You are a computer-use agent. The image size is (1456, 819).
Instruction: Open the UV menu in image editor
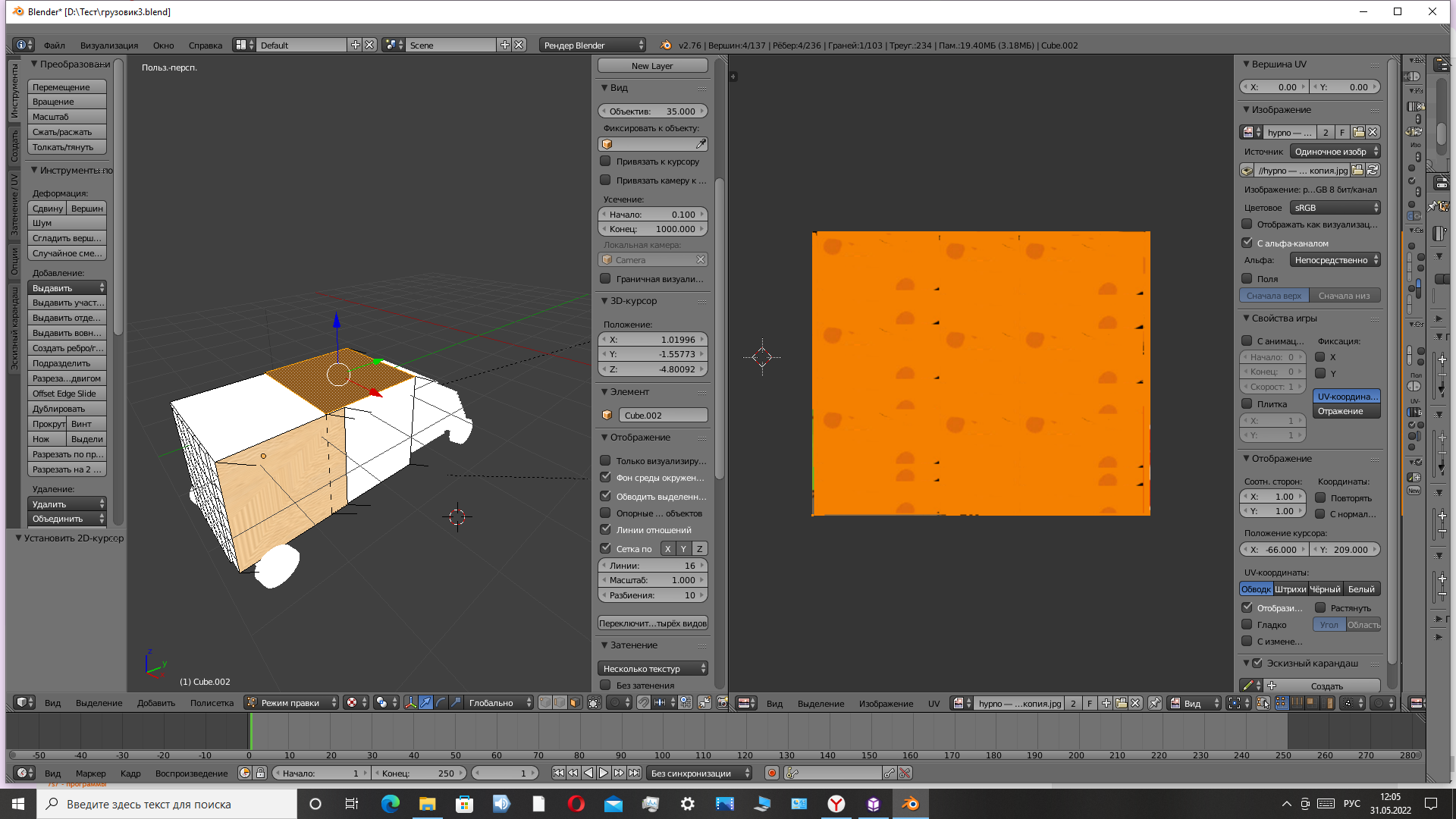(934, 704)
